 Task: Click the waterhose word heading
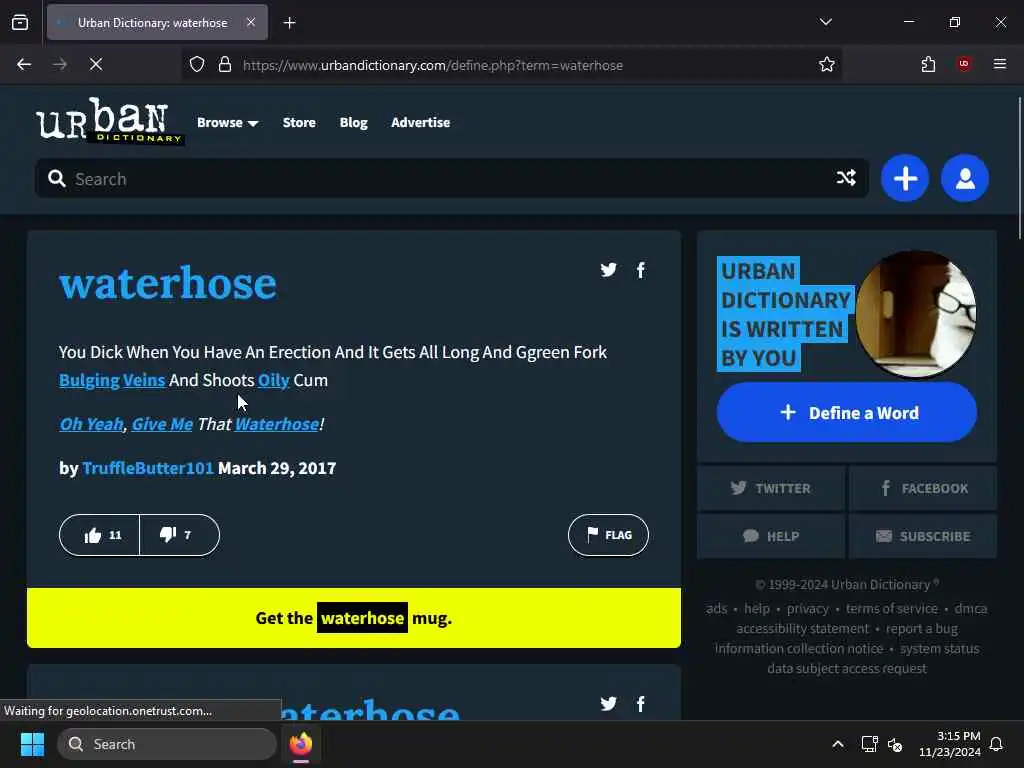click(168, 283)
